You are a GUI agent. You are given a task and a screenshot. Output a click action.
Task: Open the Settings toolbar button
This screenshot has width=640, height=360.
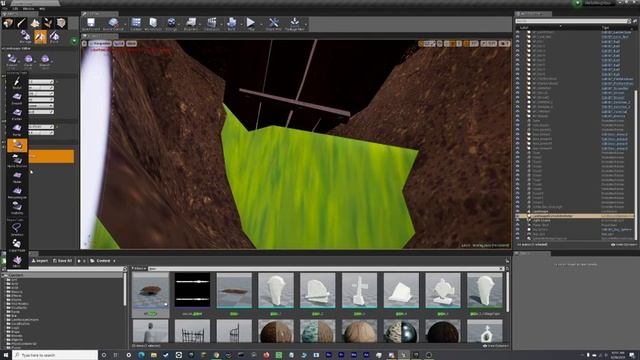(171, 24)
